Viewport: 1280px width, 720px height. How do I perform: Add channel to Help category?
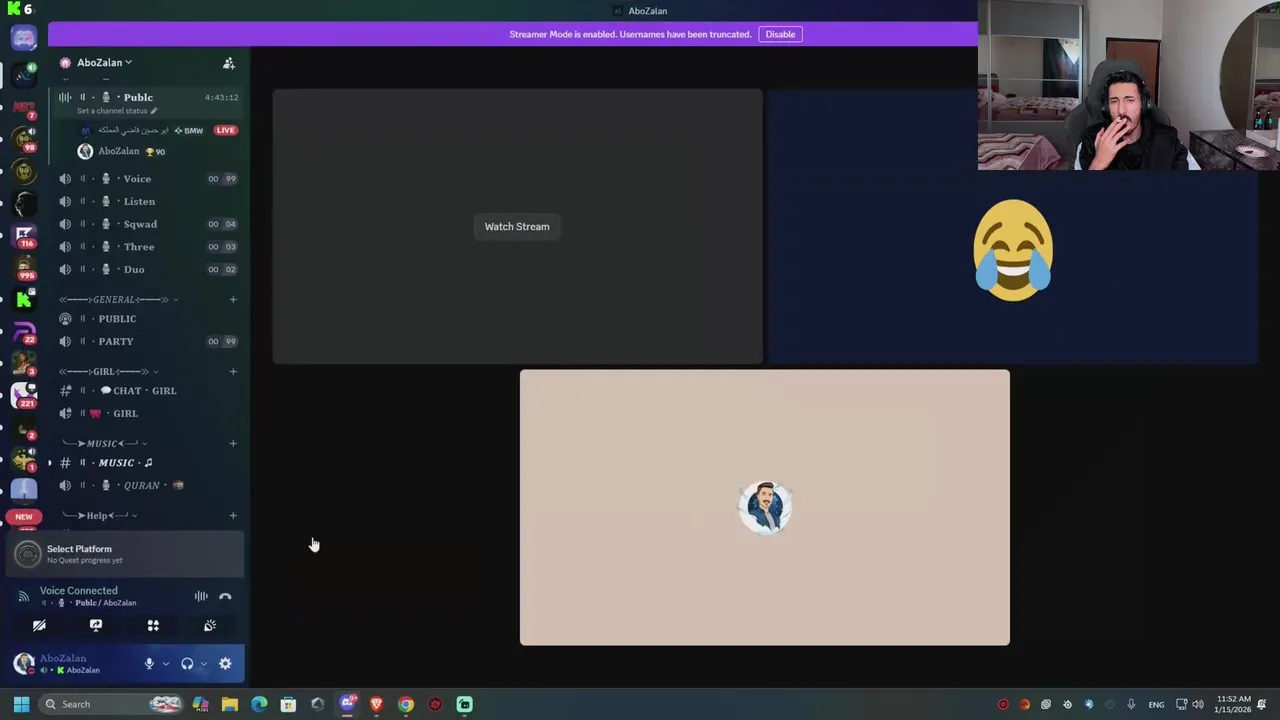click(x=233, y=516)
